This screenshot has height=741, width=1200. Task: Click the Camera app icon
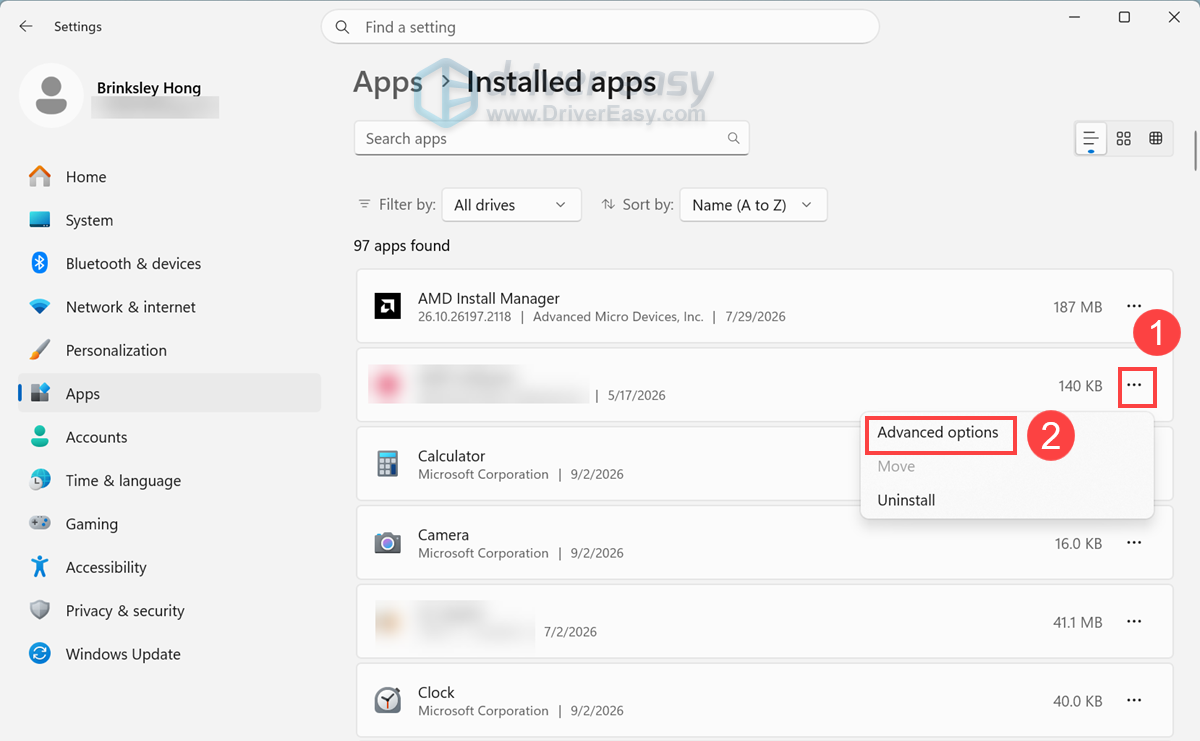coord(387,543)
